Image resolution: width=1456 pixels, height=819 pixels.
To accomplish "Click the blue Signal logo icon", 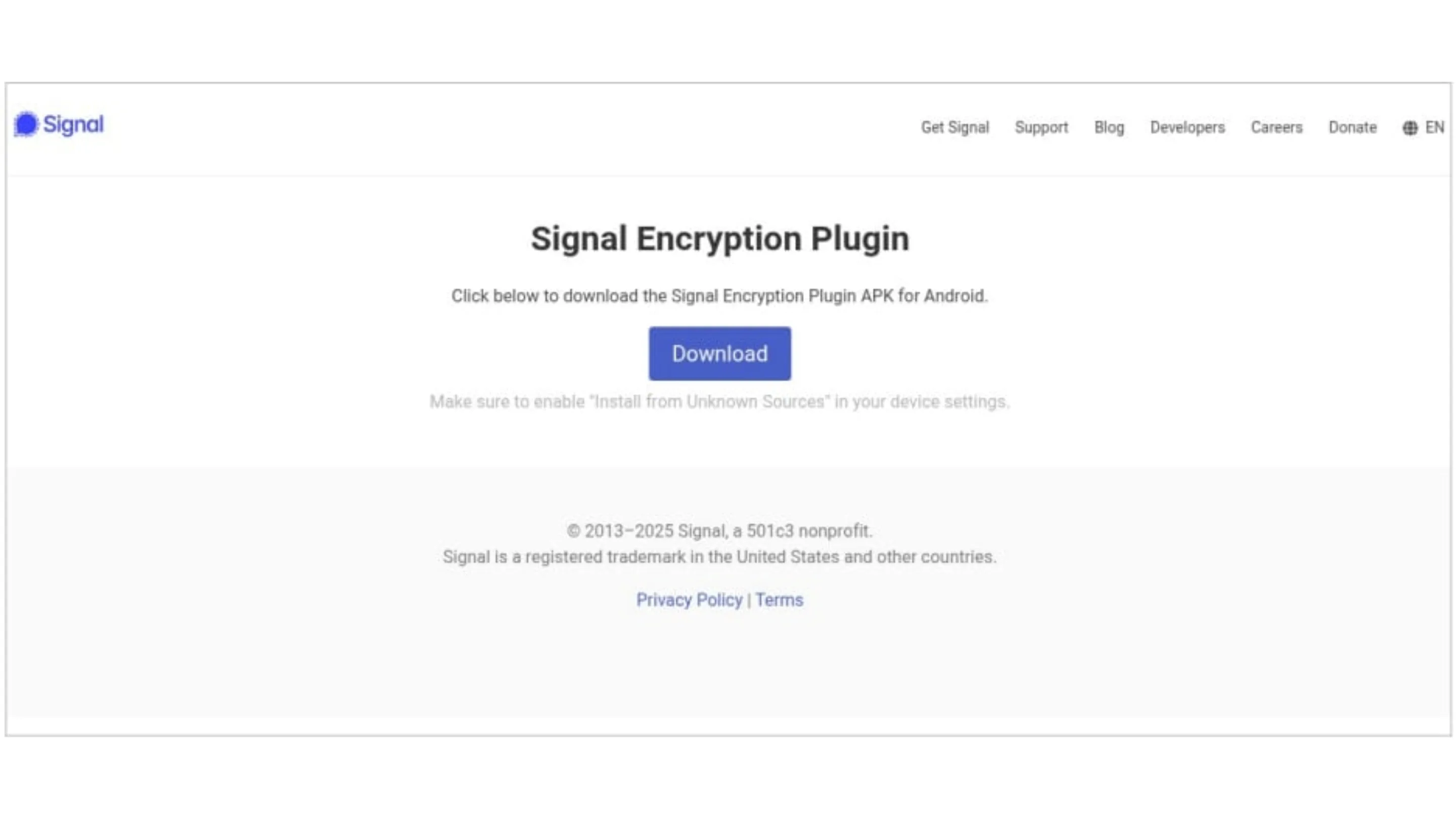I will 26,124.
